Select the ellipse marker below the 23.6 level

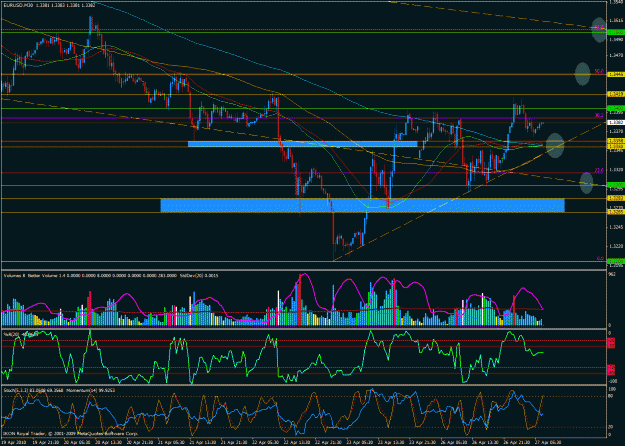(586, 183)
